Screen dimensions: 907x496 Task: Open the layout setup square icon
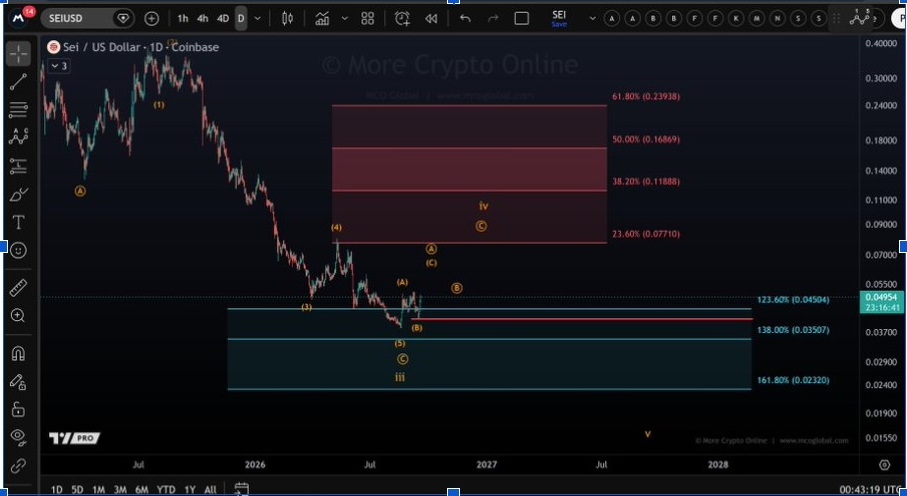click(x=522, y=19)
